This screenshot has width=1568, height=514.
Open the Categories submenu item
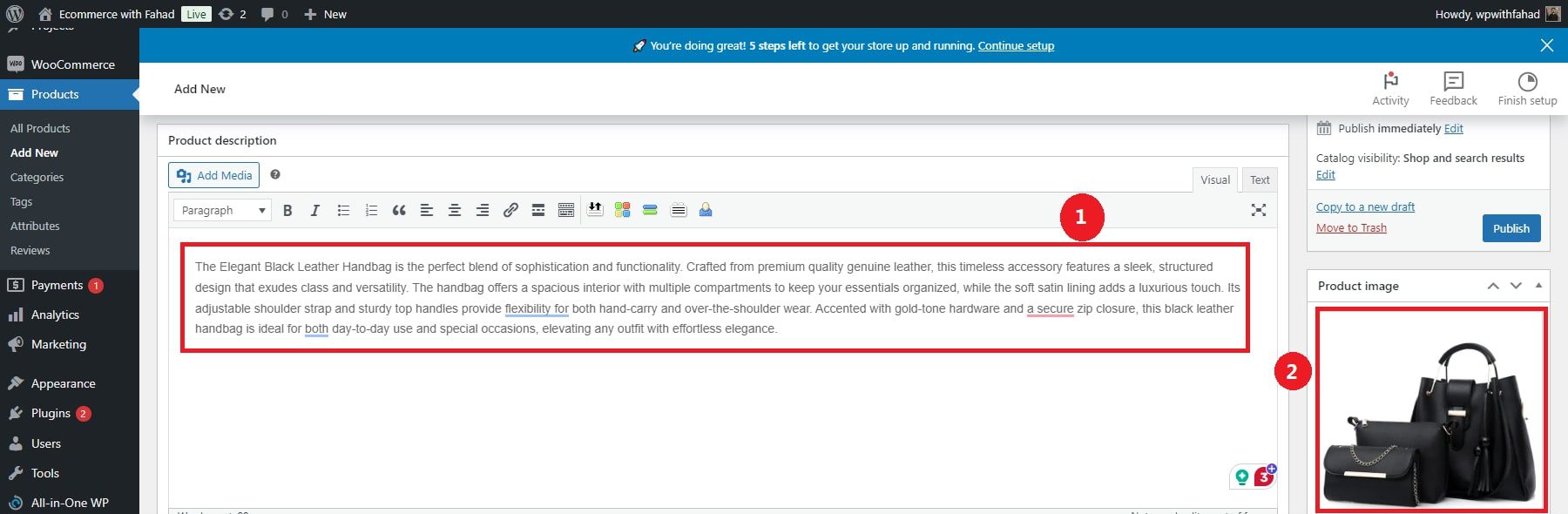click(x=37, y=177)
